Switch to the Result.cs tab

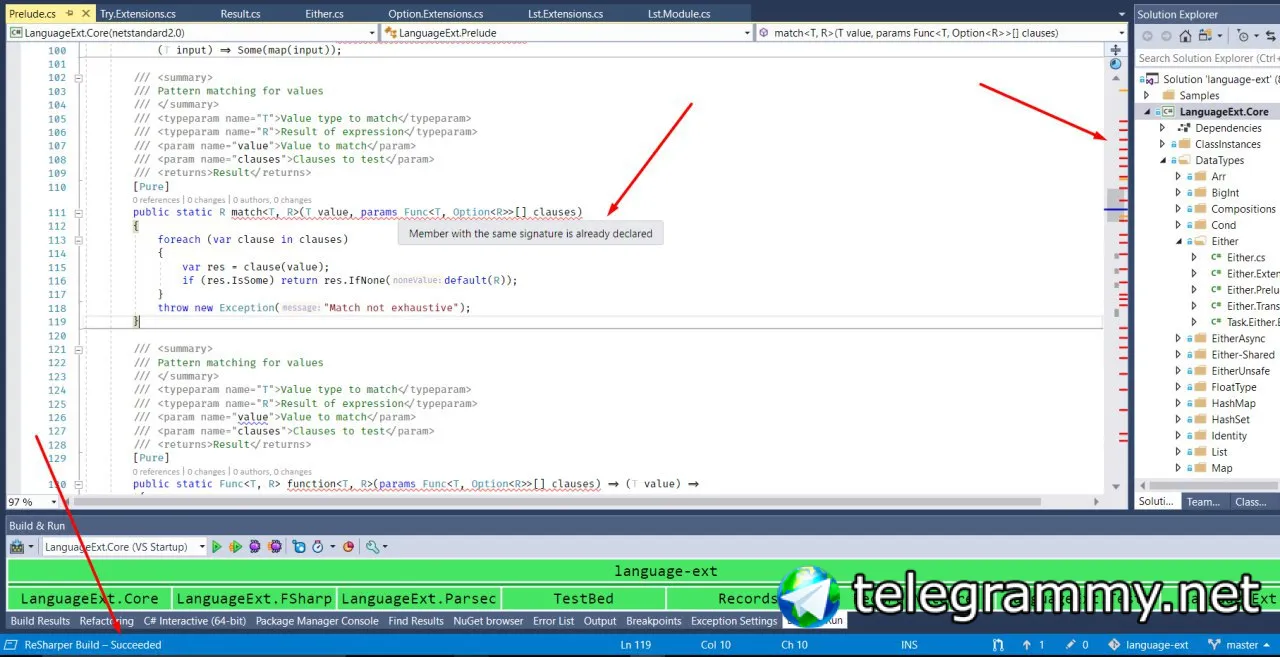pyautogui.click(x=240, y=14)
